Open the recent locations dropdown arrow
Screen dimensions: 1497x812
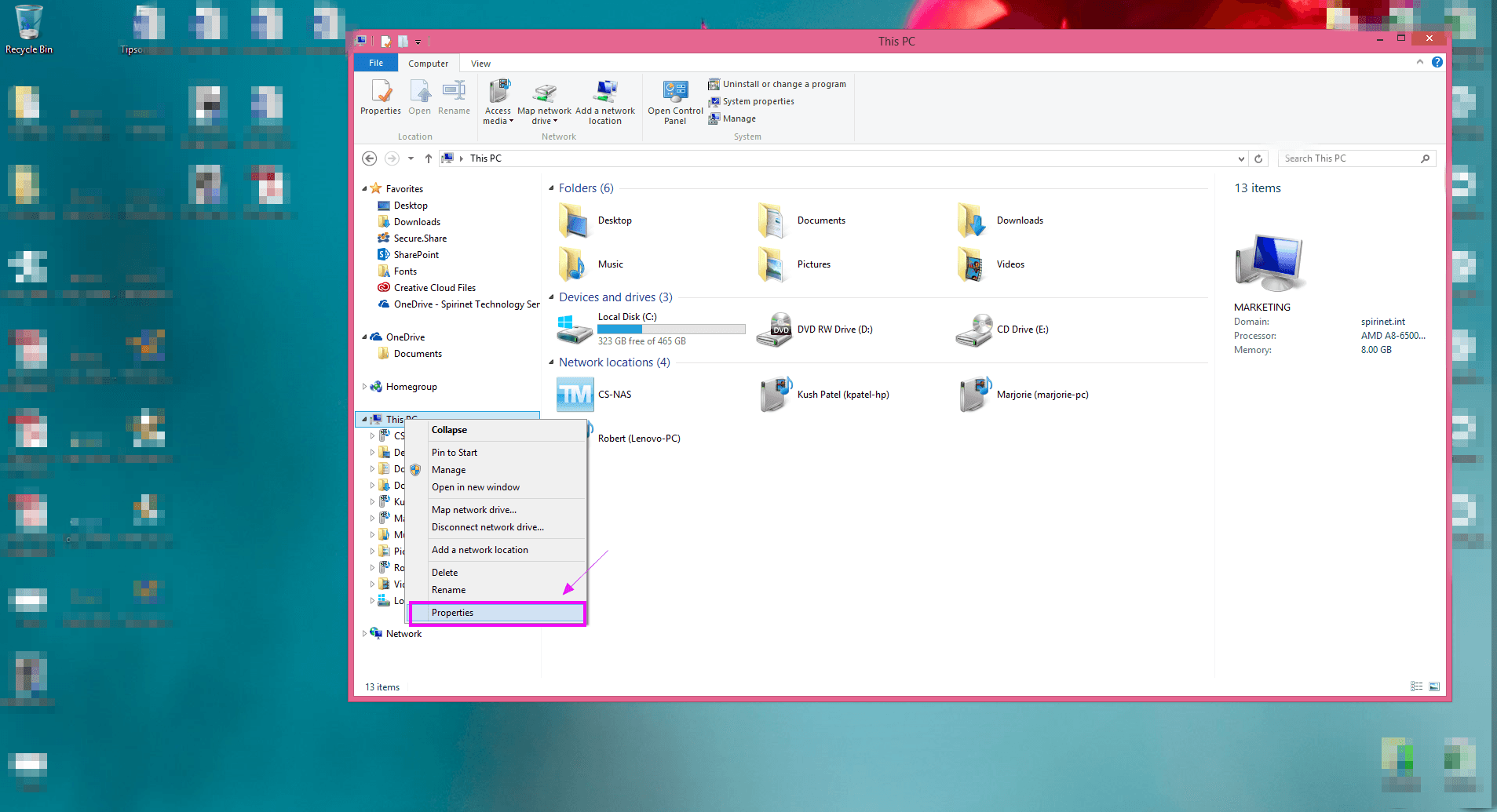411,158
